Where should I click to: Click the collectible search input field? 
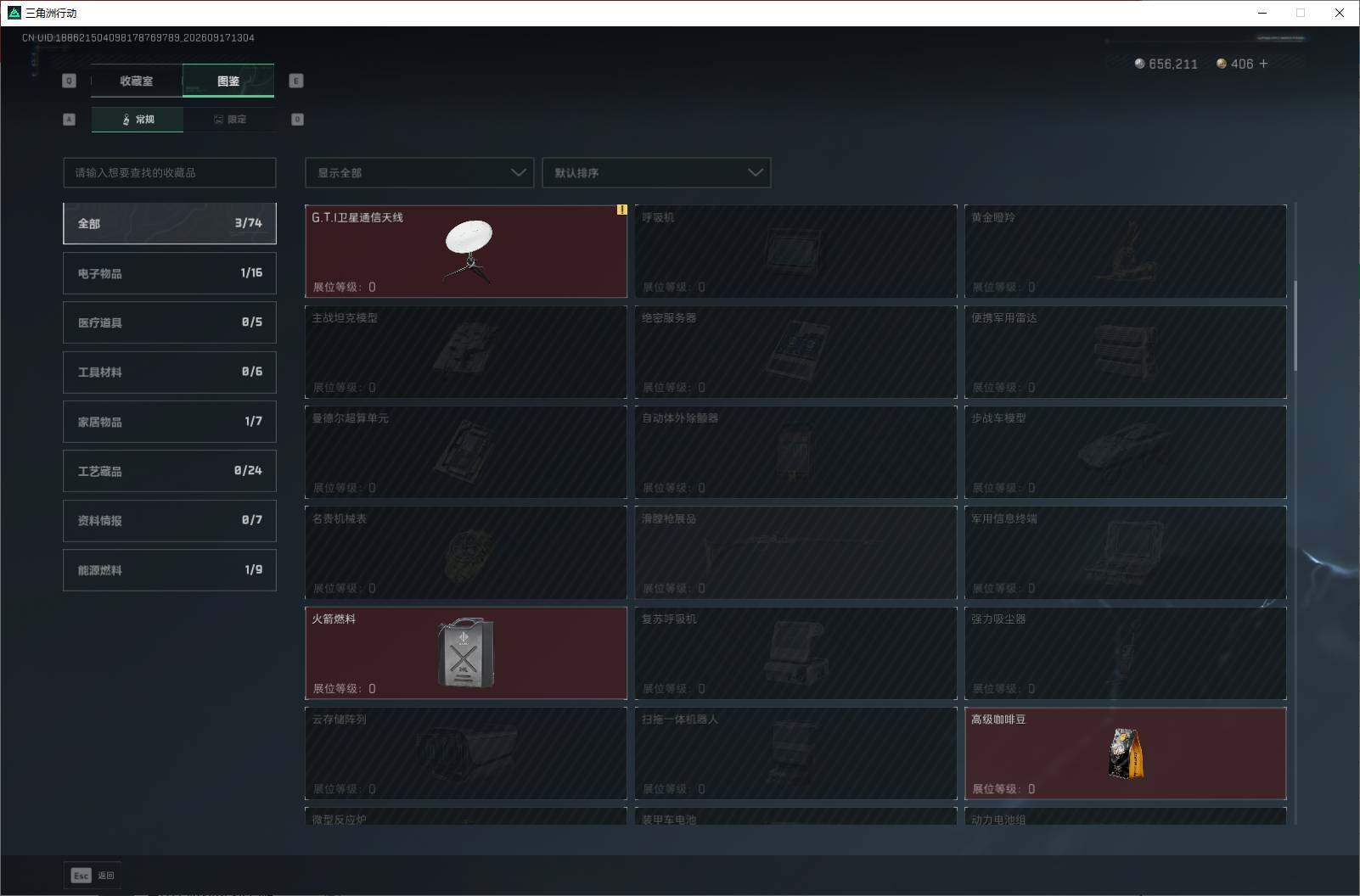(x=170, y=172)
